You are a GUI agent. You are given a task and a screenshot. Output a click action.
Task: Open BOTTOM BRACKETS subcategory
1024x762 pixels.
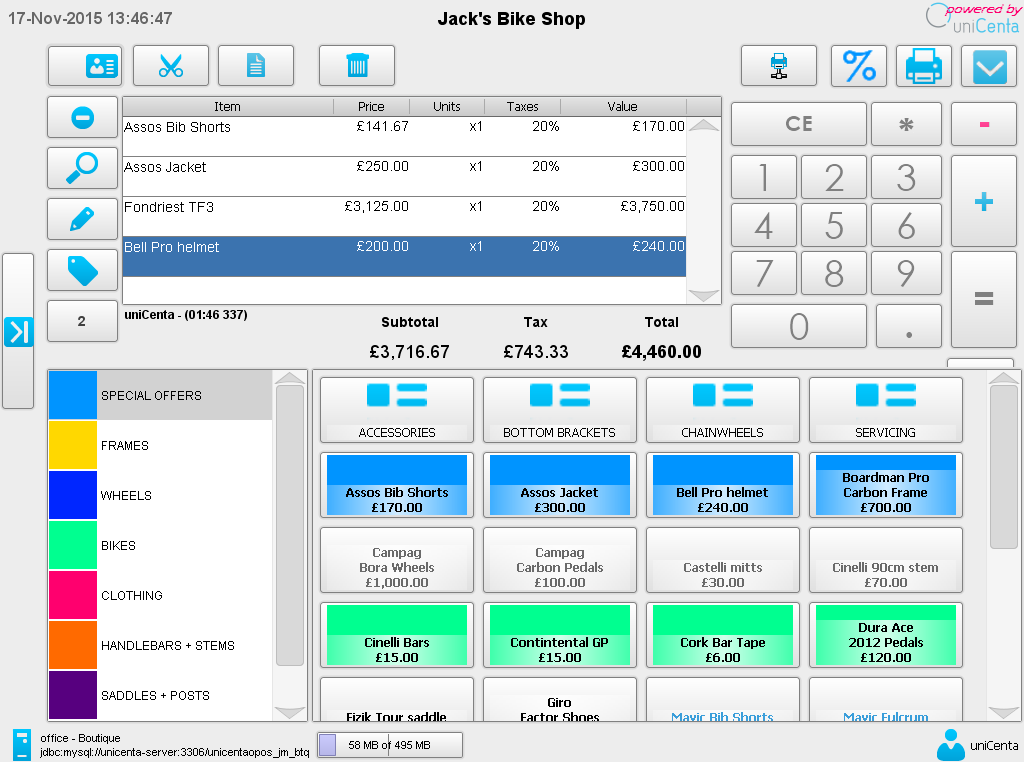tap(560, 410)
